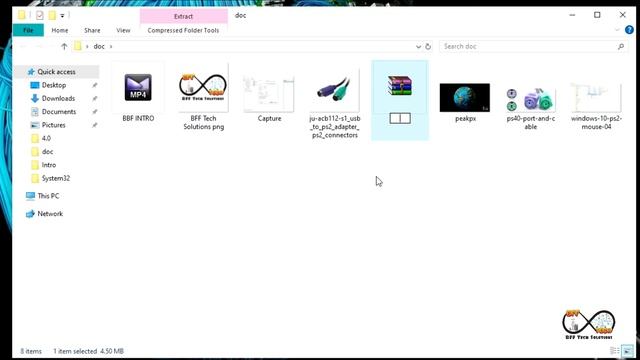Screen dimensions: 640x360
Task: Open the 4.0 folder in sidebar
Action: tap(46, 138)
